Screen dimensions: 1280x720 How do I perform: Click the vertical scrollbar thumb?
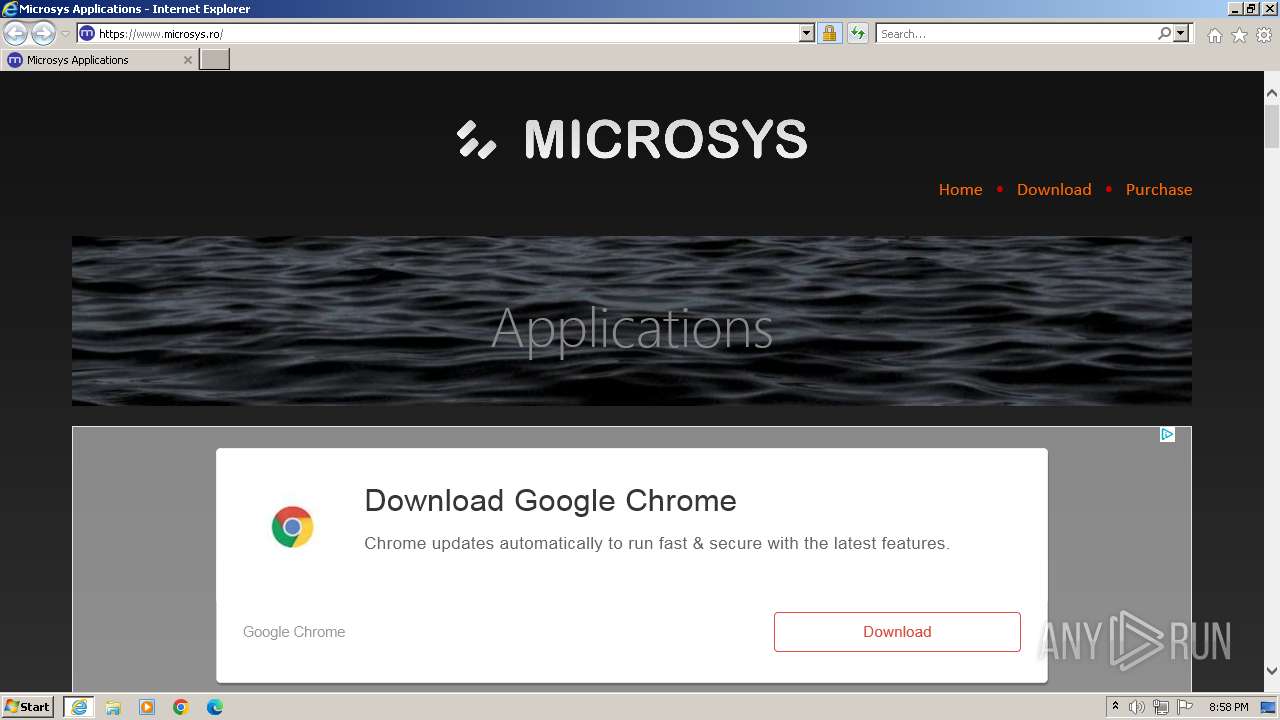click(x=1272, y=127)
